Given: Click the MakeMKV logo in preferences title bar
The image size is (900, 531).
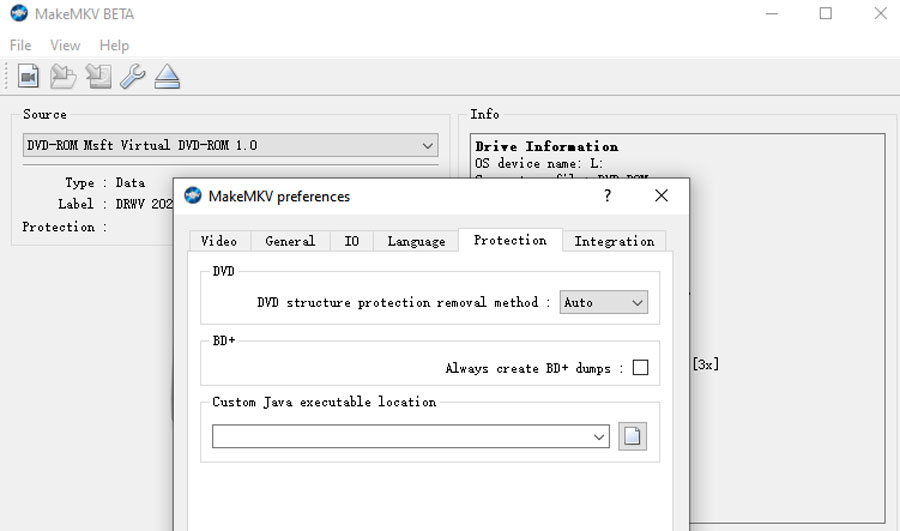Looking at the screenshot, I should click(193, 196).
